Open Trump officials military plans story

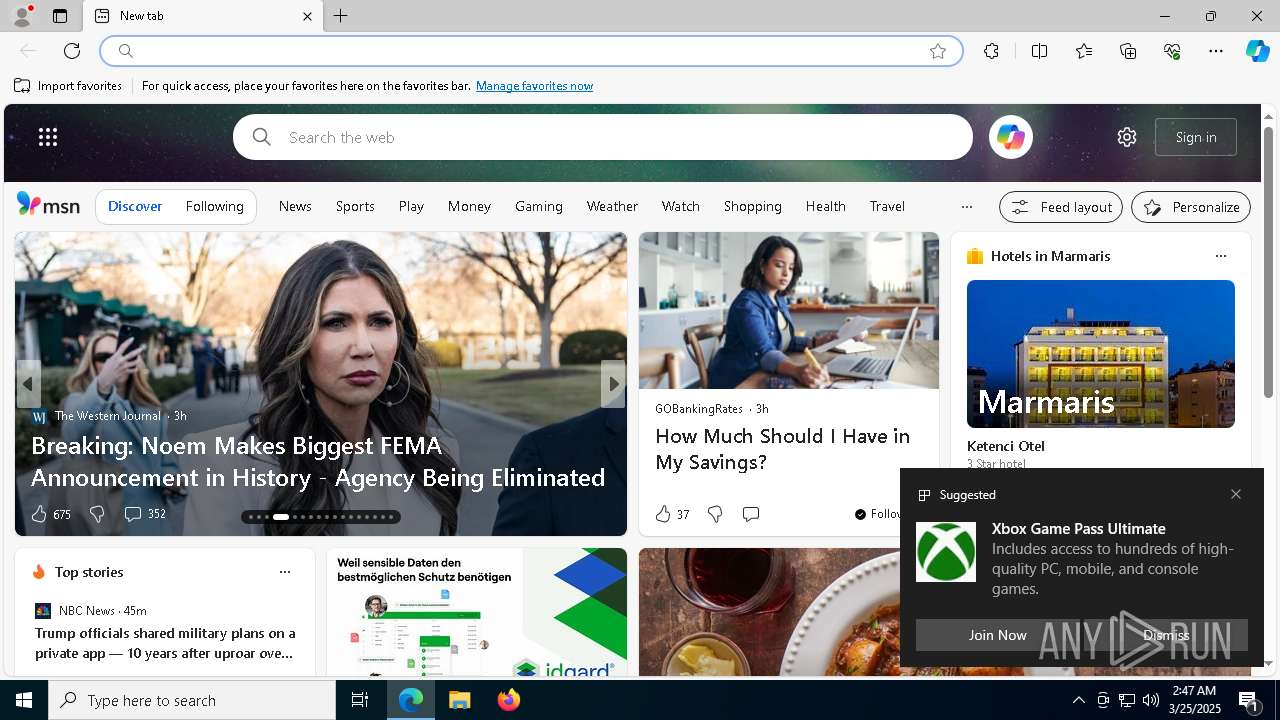tap(165, 643)
